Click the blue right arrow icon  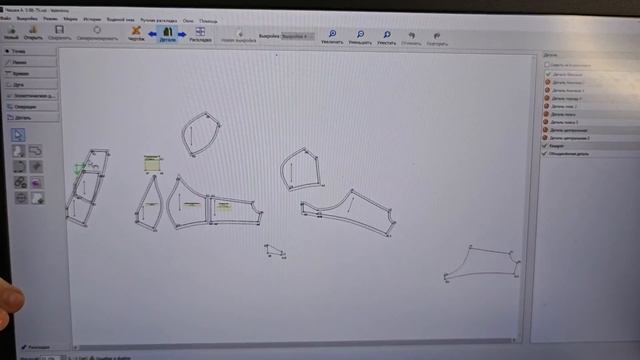[x=182, y=35]
